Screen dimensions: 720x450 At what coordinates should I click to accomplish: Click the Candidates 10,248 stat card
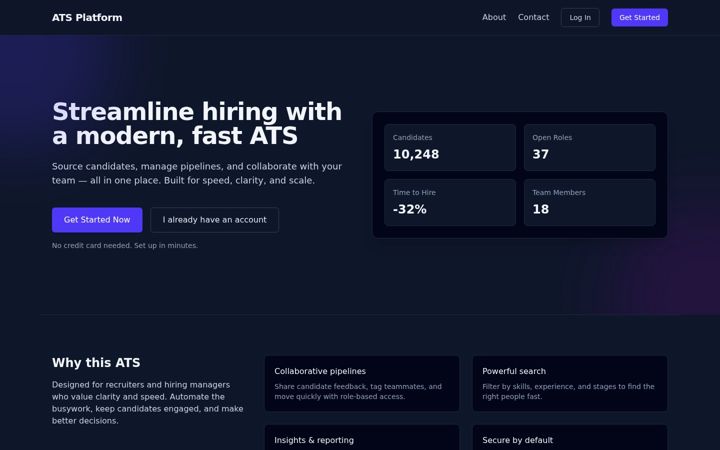click(450, 147)
